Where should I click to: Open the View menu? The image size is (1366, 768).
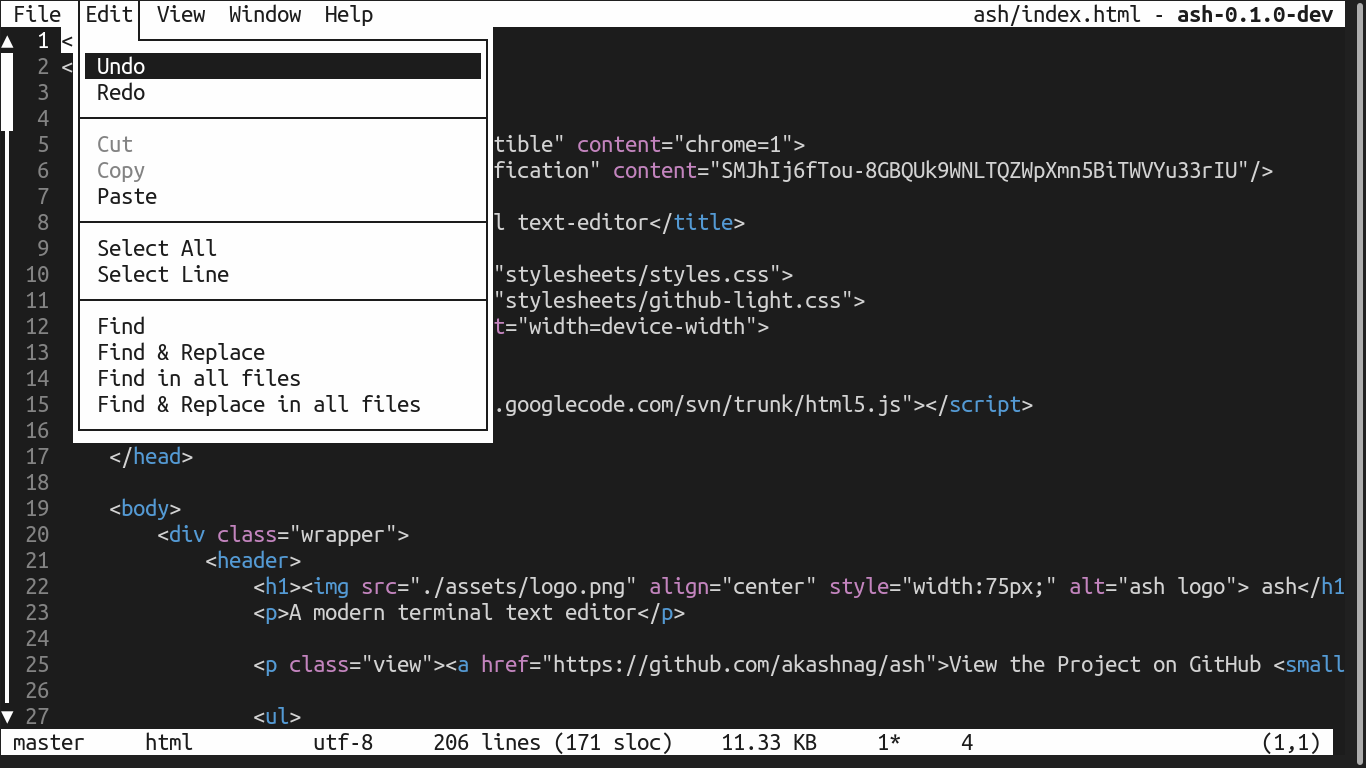180,14
